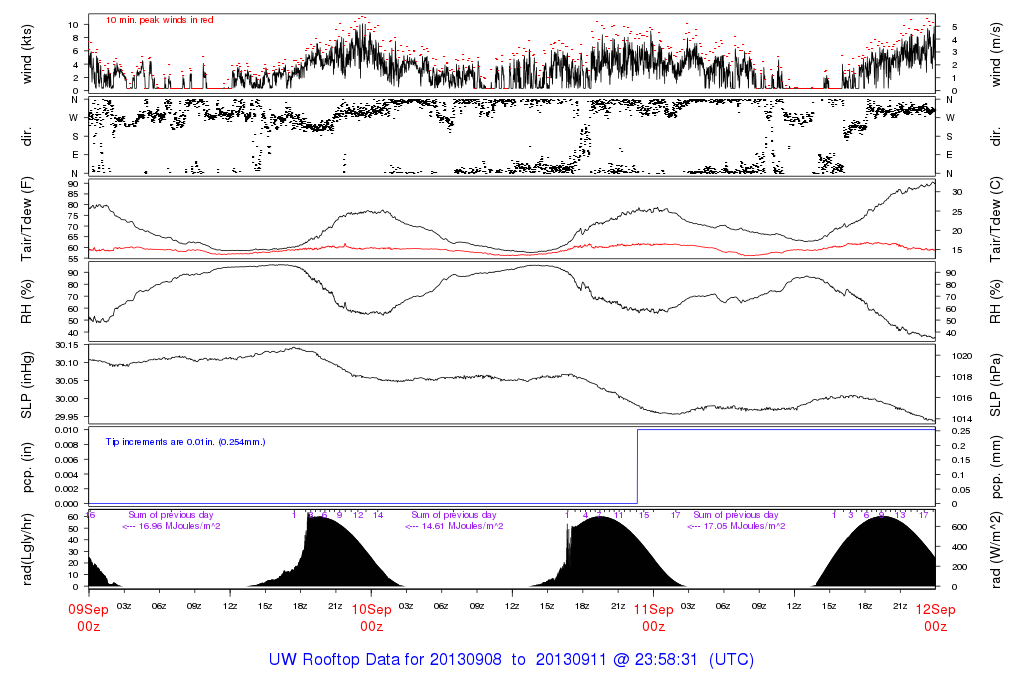Click the "pcp. (mm)" axis label
The image size is (1024, 700).
pyautogui.click(x=997, y=468)
